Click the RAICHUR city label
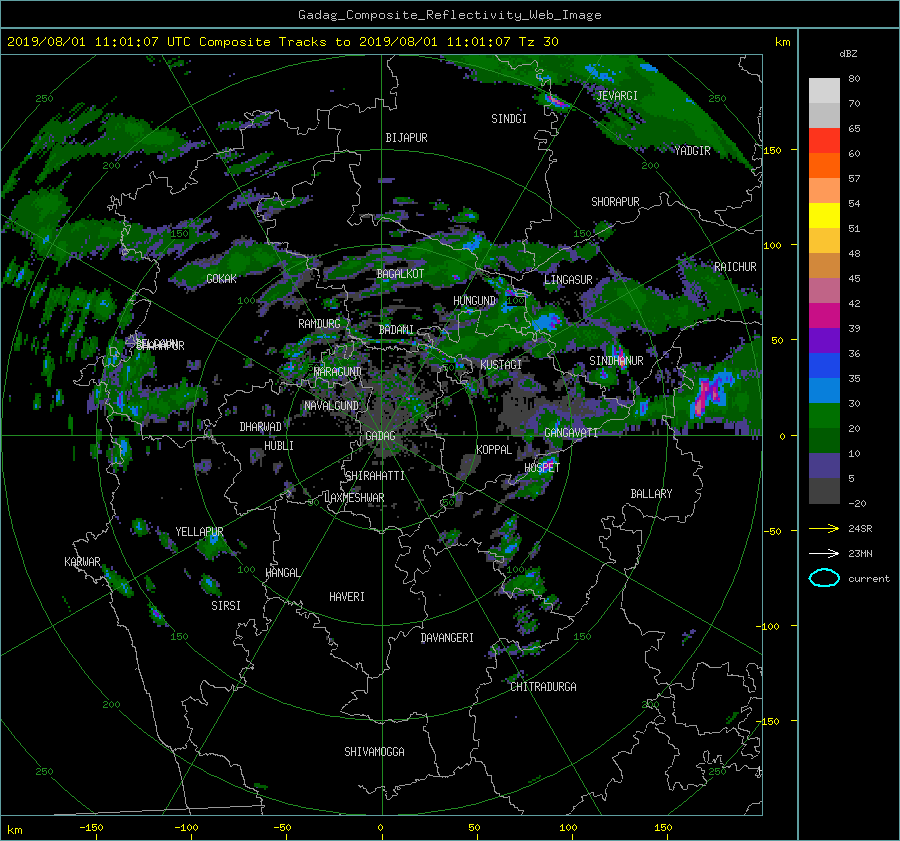The width and height of the screenshot is (900, 841). 735,267
